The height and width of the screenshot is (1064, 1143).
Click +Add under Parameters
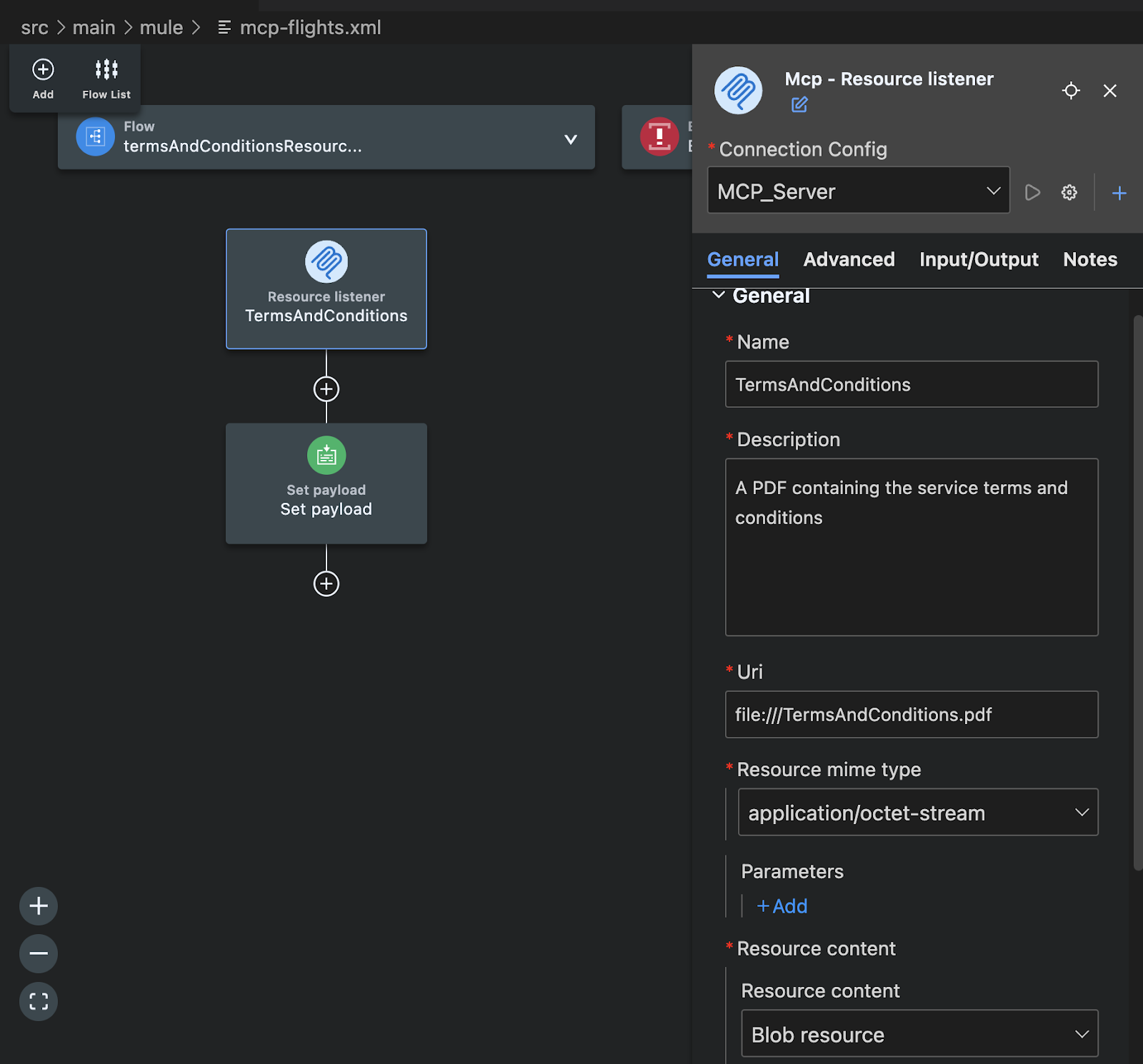(x=781, y=905)
